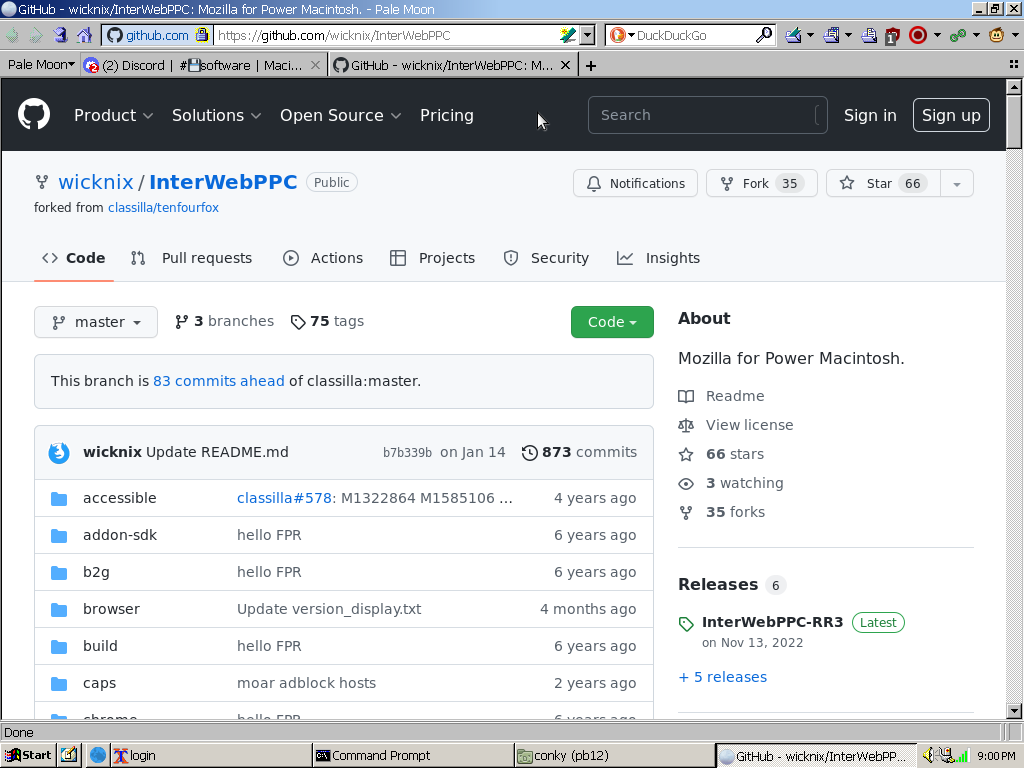Open the master branch selector dropdown
Viewport: 1024px width, 768px height.
(x=96, y=322)
